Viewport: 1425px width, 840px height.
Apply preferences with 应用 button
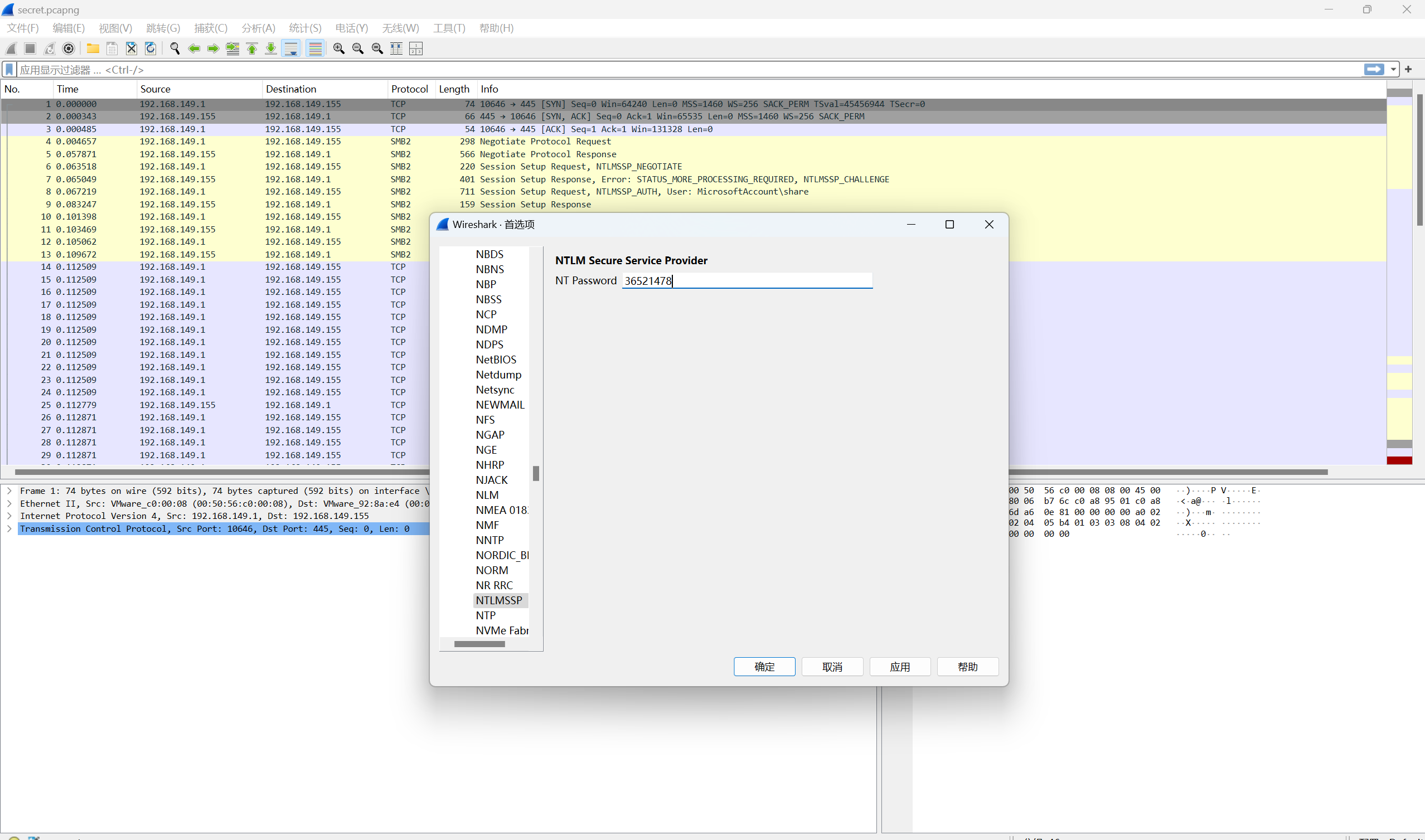click(x=900, y=667)
